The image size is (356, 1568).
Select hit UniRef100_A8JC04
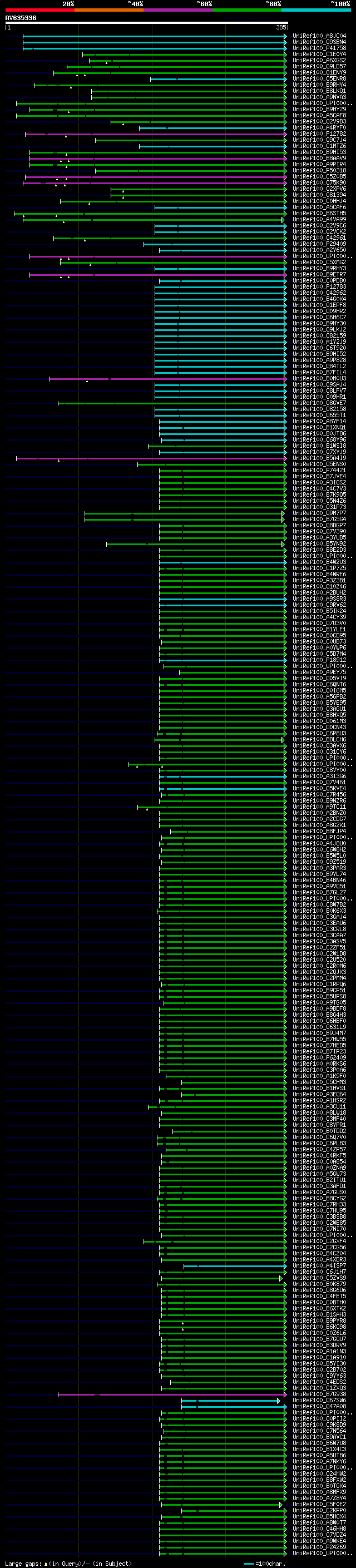319,36
